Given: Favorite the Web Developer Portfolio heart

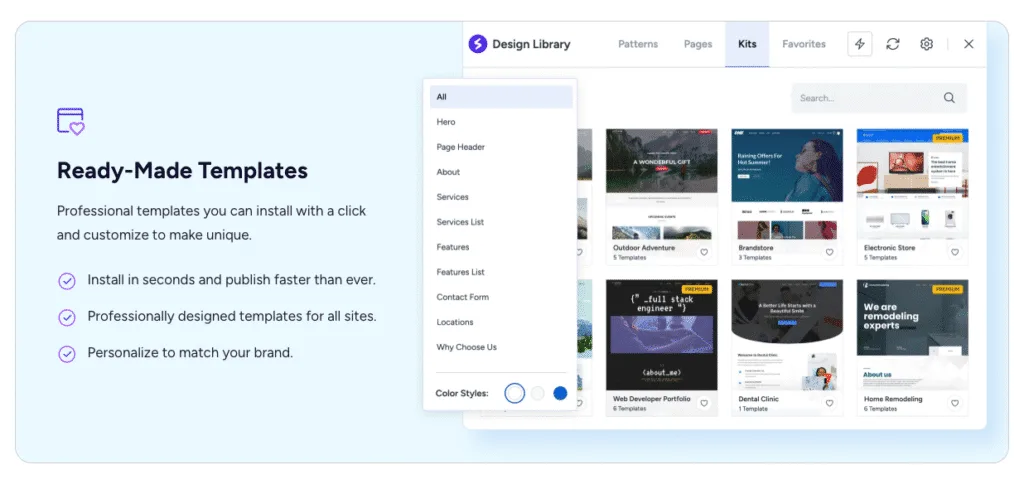Looking at the screenshot, I should pos(704,403).
